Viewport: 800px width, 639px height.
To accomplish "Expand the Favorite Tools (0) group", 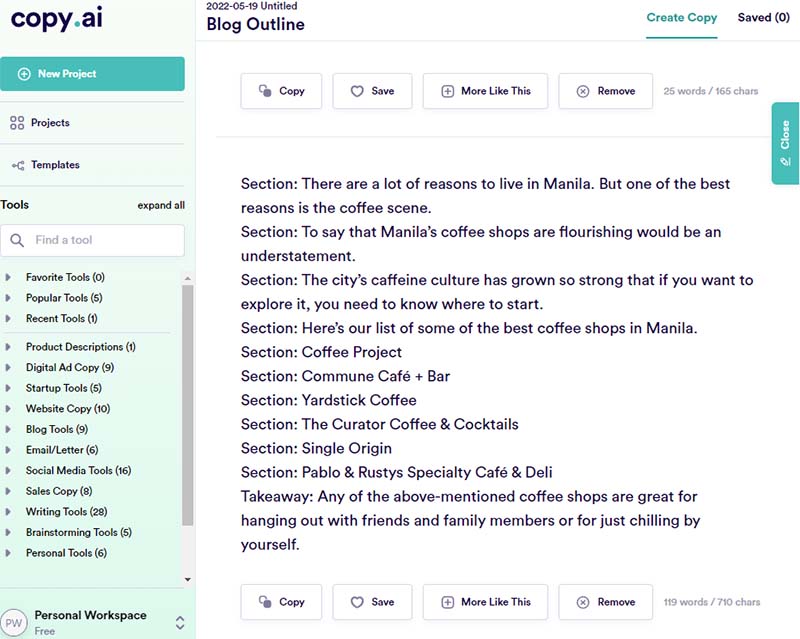I will [x=8, y=277].
